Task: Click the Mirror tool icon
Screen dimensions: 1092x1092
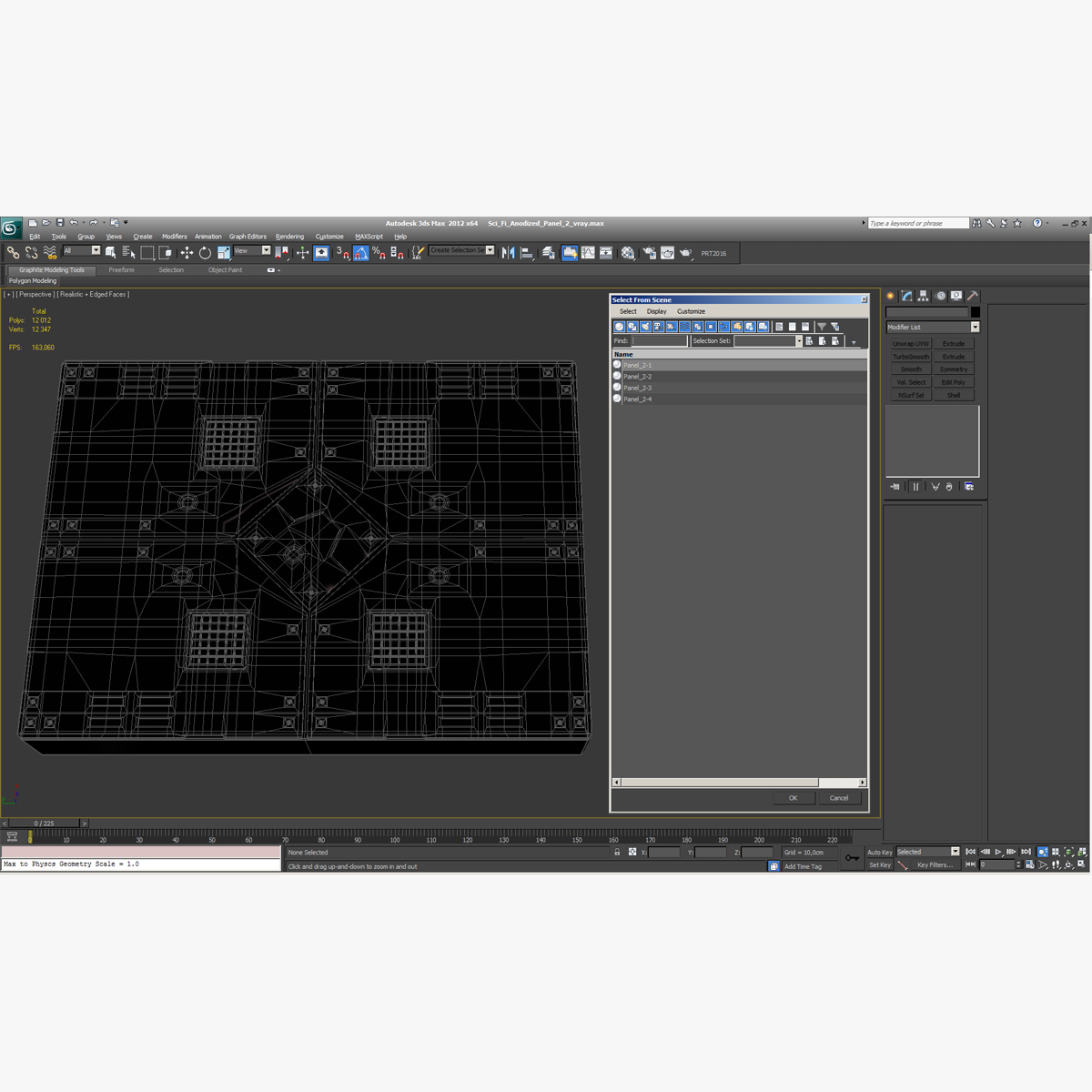Action: coord(508,253)
